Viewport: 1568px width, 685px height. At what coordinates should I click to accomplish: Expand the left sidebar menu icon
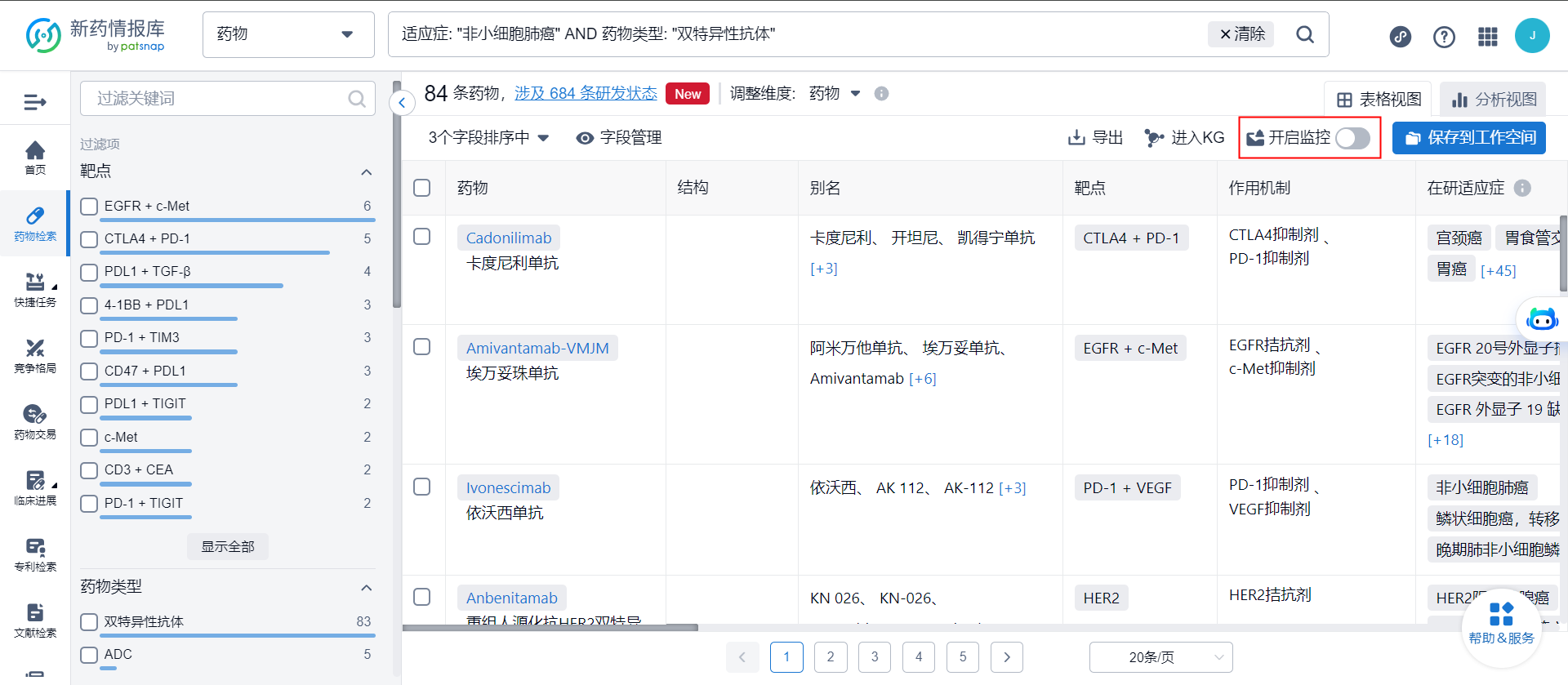coord(35,102)
